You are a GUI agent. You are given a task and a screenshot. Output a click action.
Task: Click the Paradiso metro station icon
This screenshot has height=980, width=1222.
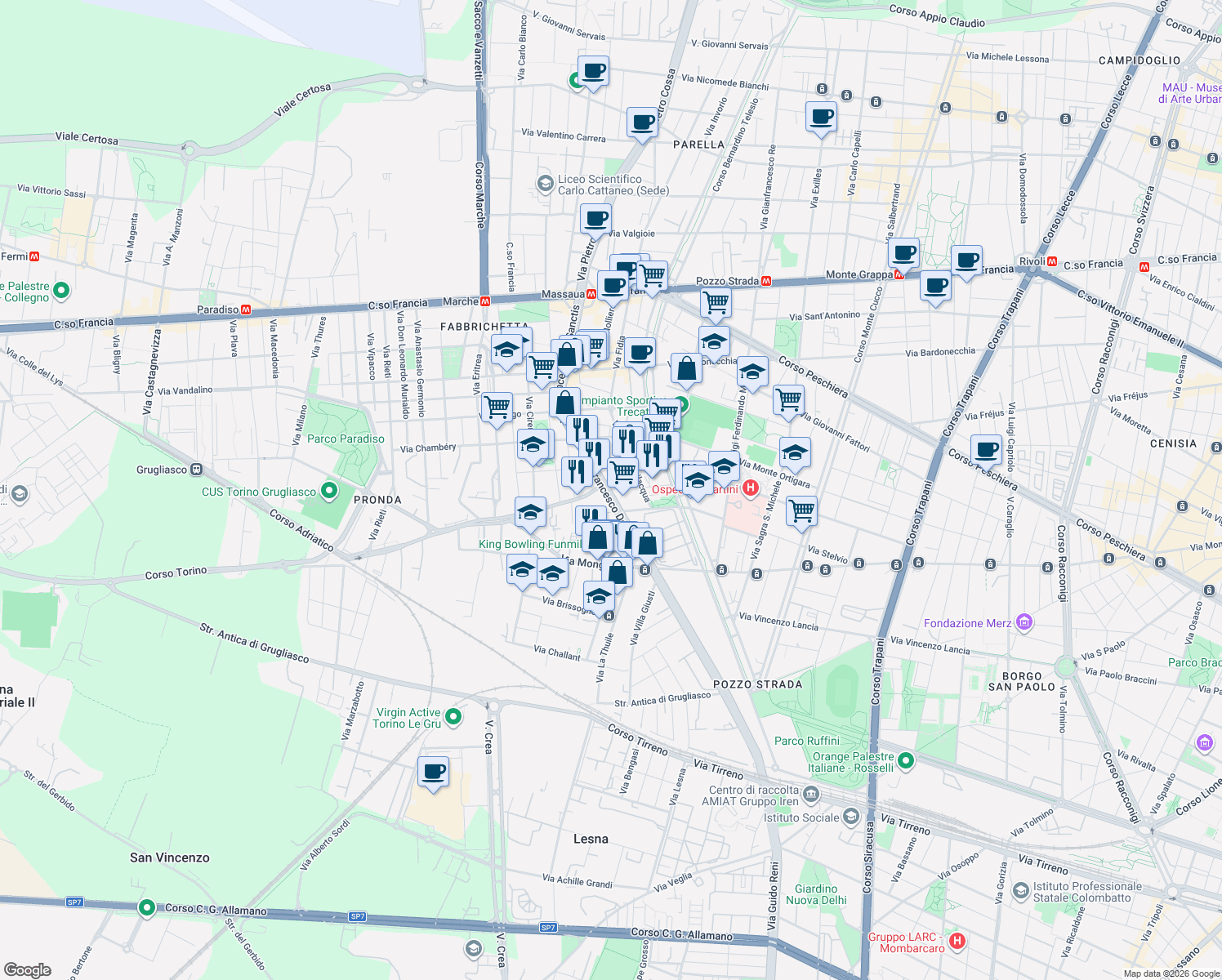tap(245, 310)
